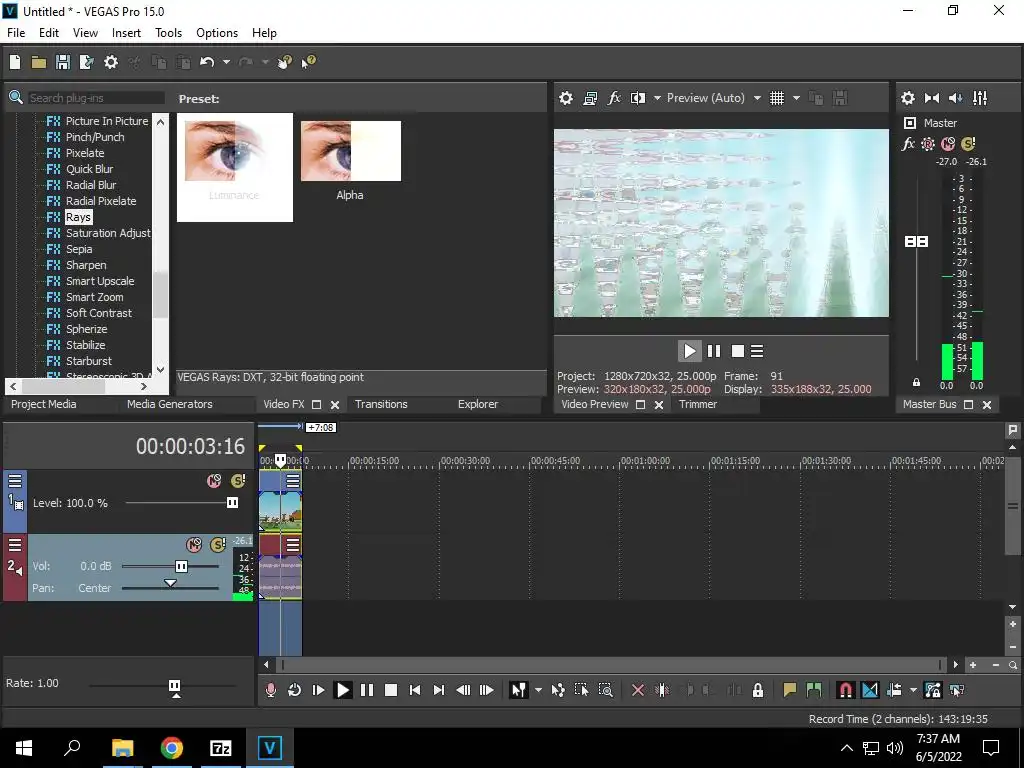Solo the Master bus
Viewport: 1024px width, 768px height.
coord(968,144)
